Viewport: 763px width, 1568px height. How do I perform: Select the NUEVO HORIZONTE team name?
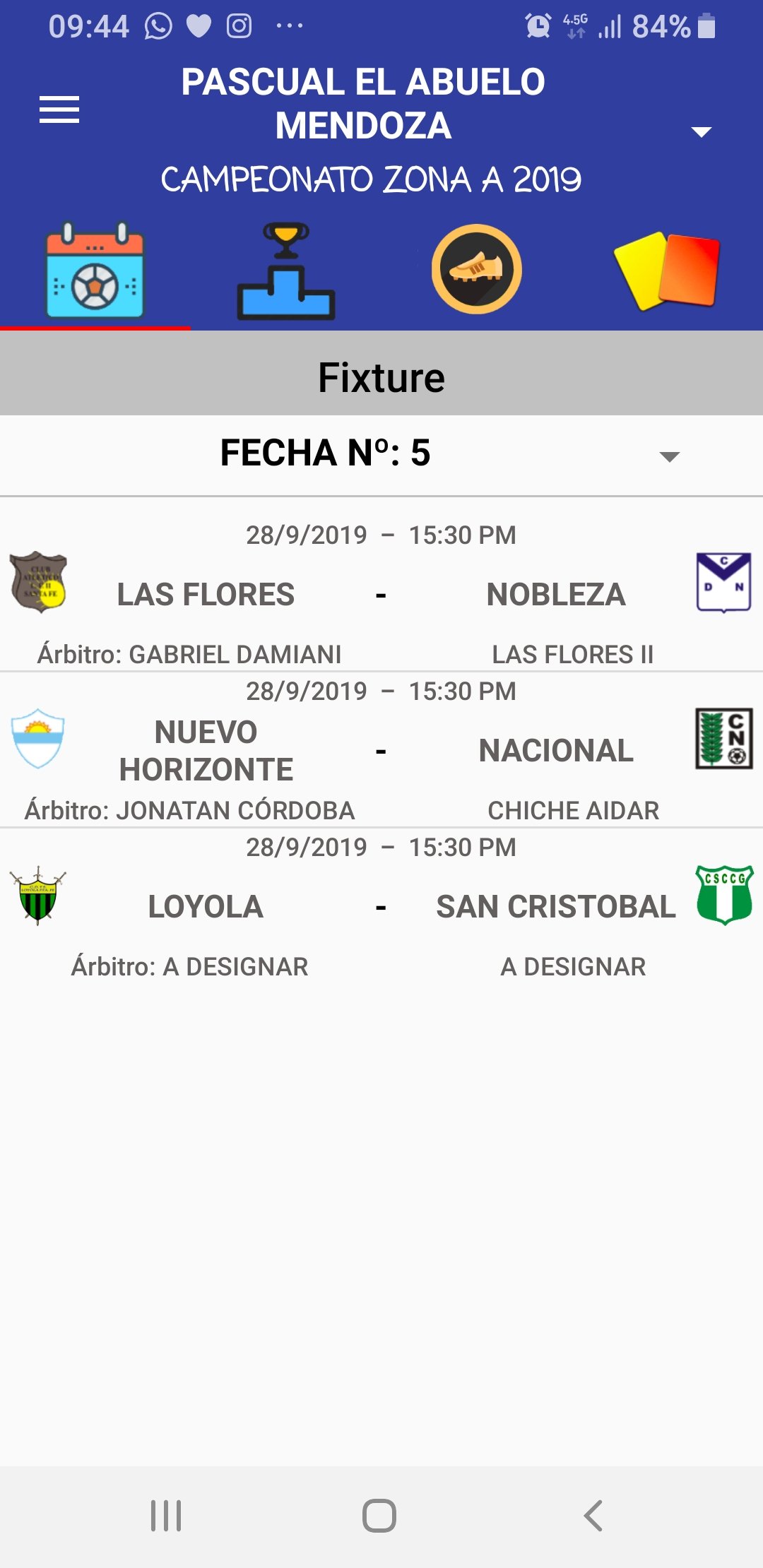click(206, 751)
